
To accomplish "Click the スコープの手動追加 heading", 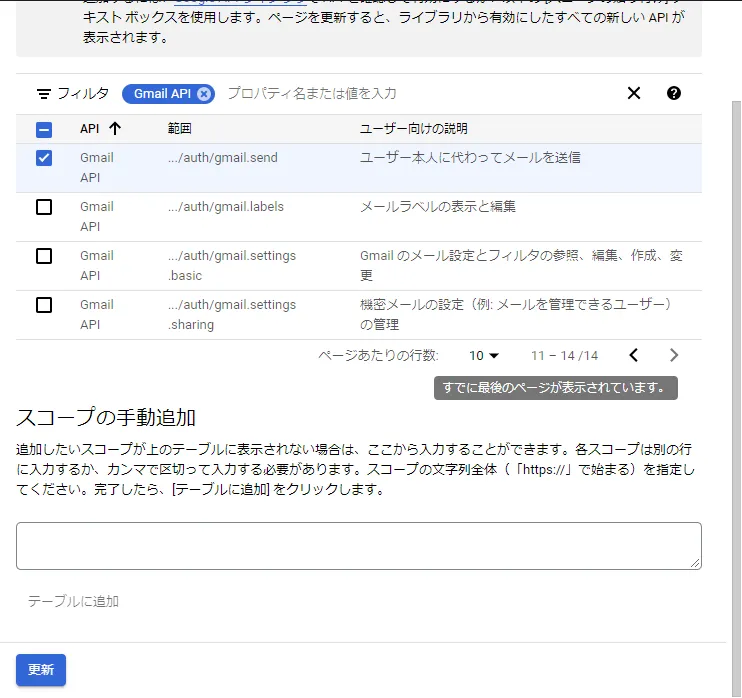I will click(x=106, y=417).
